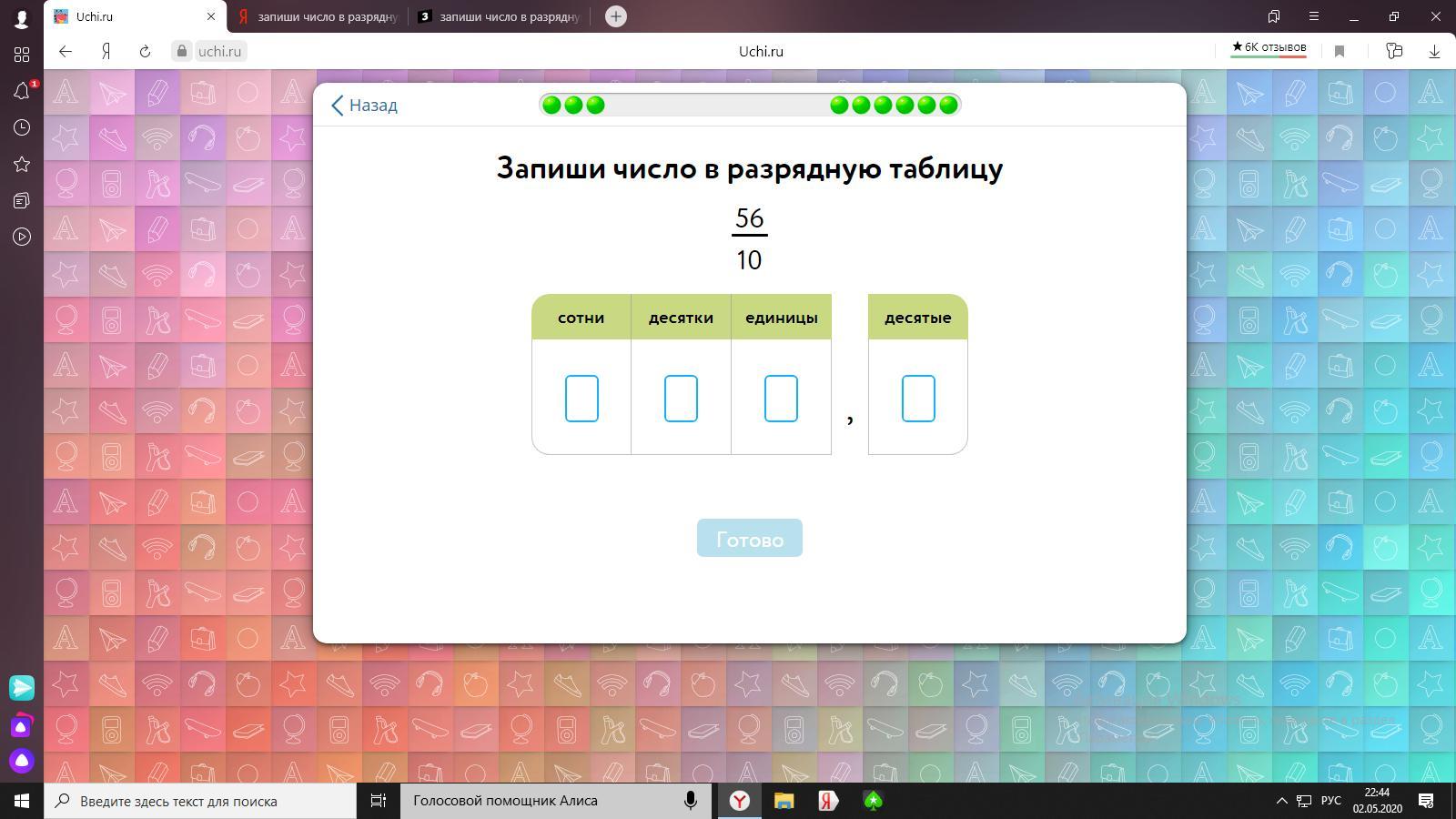
Task: Select the 'десятки' input box
Action: (681, 399)
